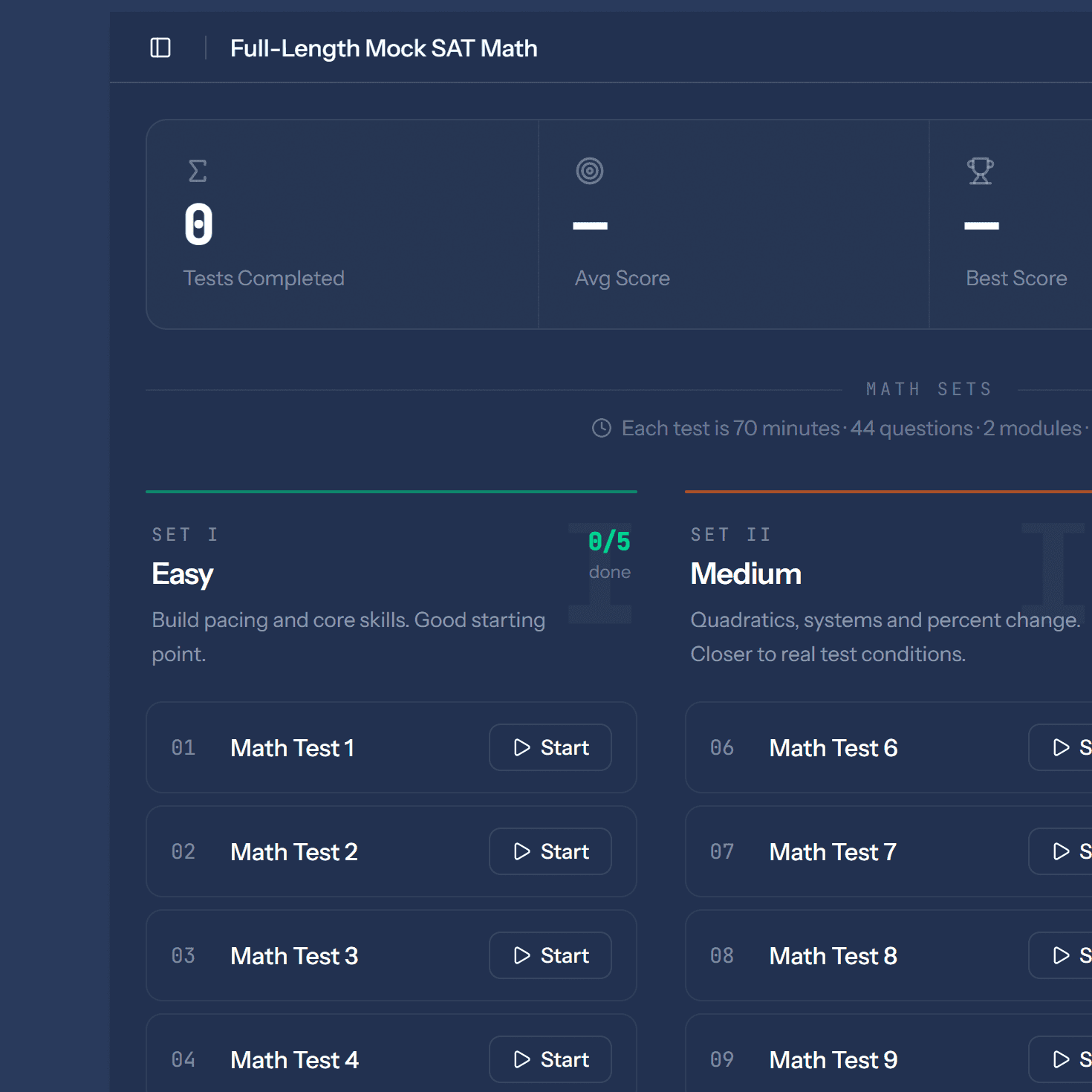Click row number 03
This screenshot has width=1092, height=1092.
(183, 955)
